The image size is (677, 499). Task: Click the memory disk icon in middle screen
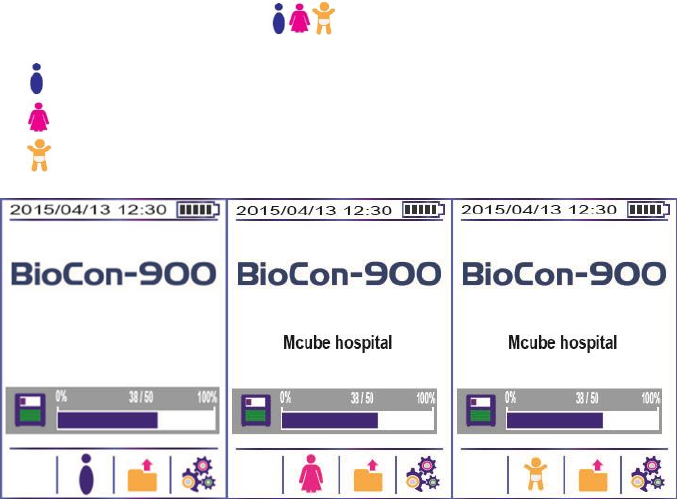click(256, 411)
